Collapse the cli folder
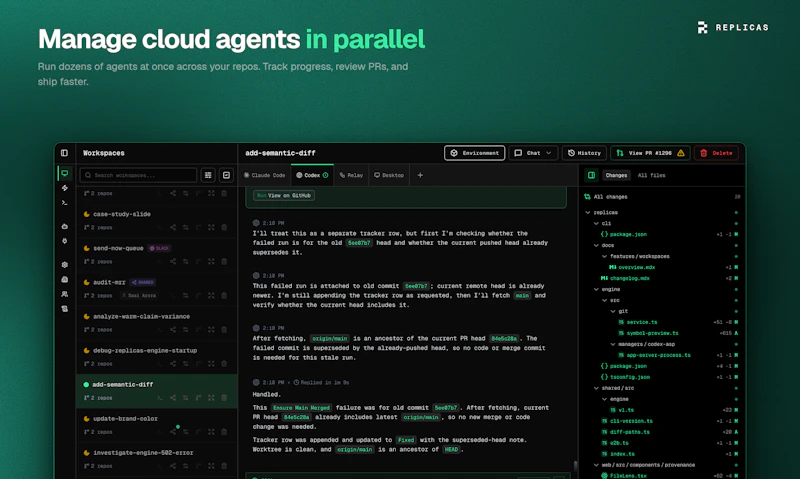 [x=596, y=223]
